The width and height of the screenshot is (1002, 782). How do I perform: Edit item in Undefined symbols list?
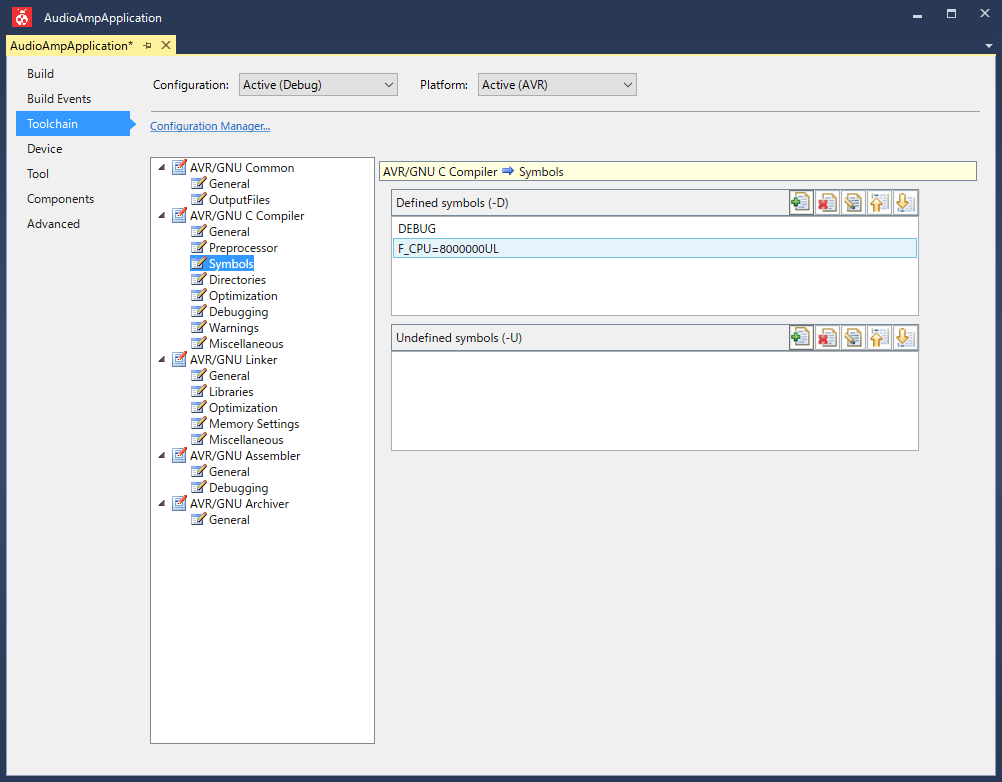click(x=853, y=337)
